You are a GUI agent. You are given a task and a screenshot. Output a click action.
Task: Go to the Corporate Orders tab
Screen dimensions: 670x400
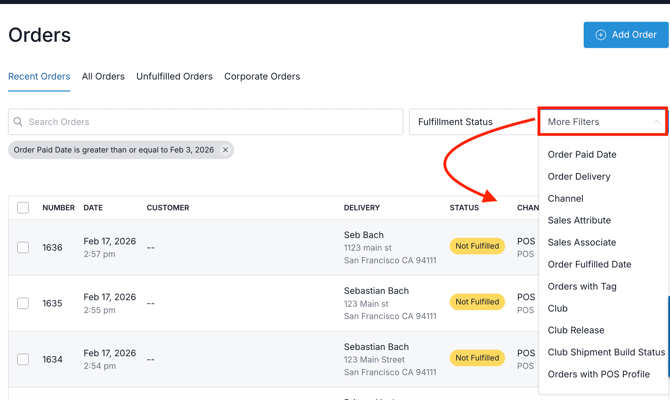262,76
